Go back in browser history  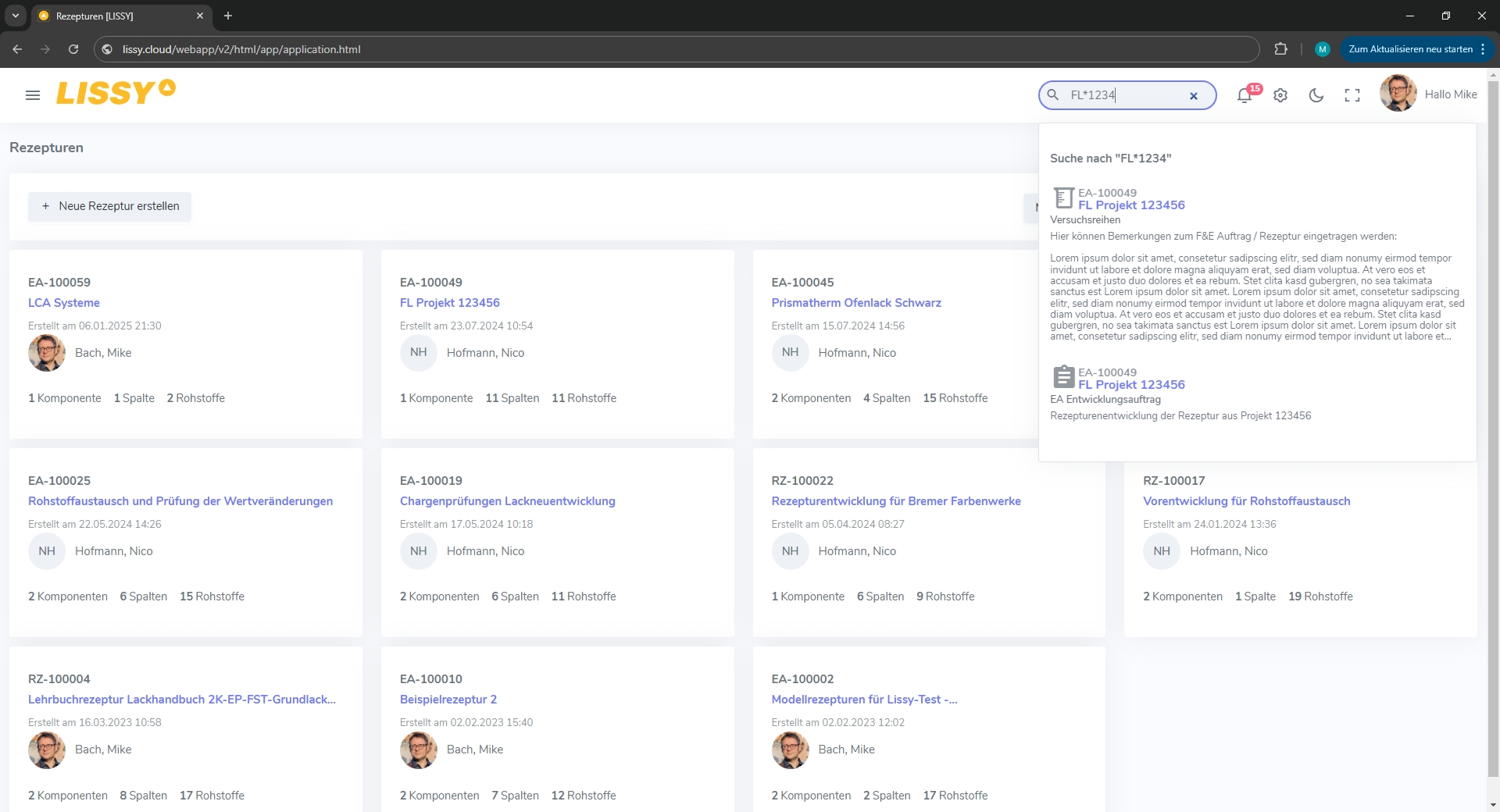[x=17, y=49]
